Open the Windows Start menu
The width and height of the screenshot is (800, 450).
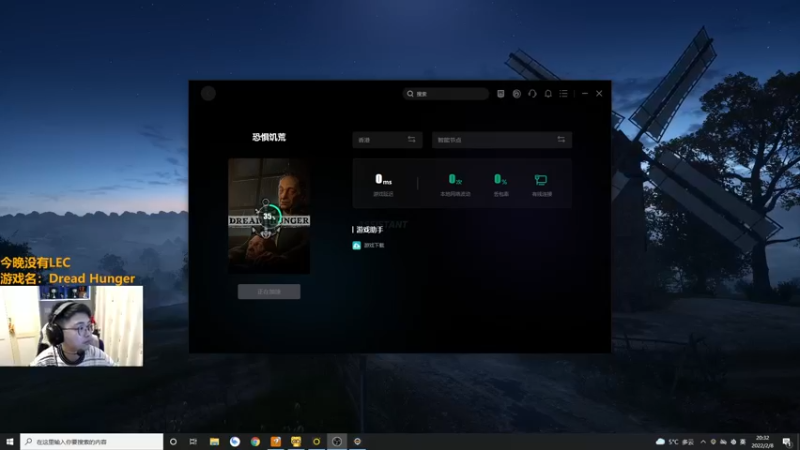(10, 441)
